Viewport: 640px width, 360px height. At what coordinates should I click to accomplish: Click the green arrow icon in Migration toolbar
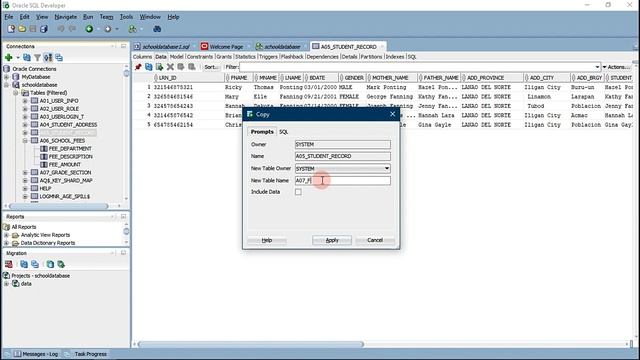tap(61, 264)
